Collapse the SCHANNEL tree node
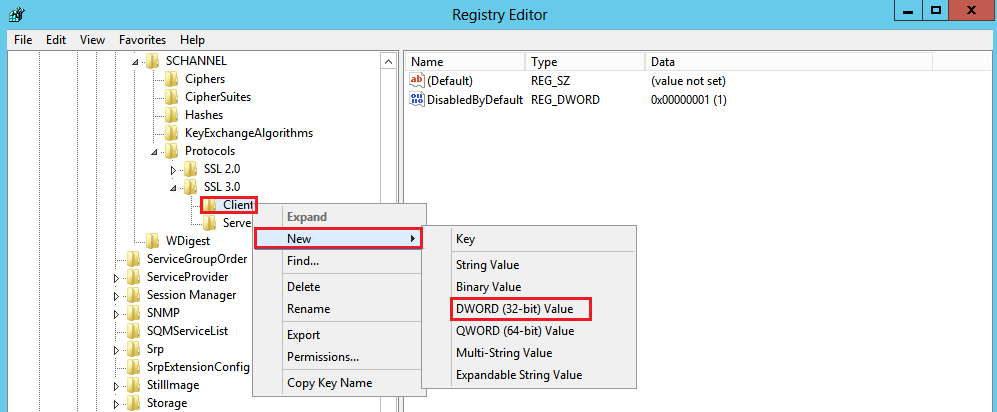 click(136, 62)
